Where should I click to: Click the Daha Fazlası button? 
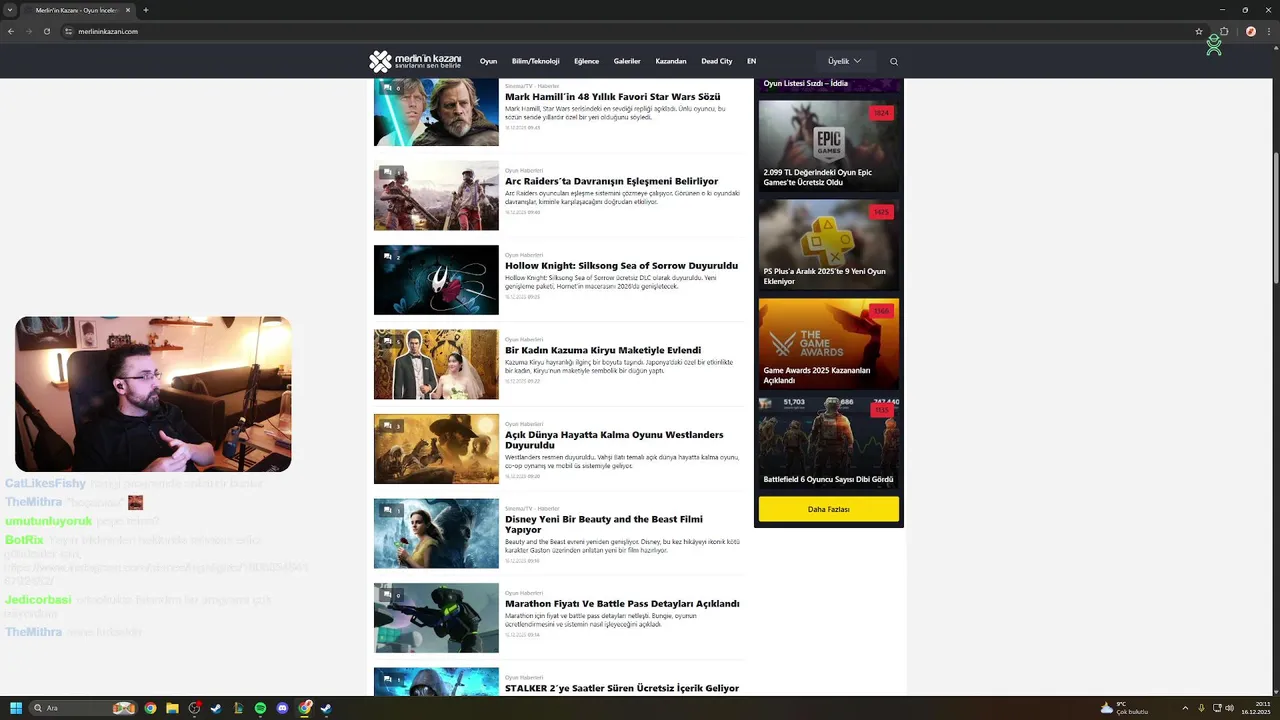pyautogui.click(x=829, y=509)
